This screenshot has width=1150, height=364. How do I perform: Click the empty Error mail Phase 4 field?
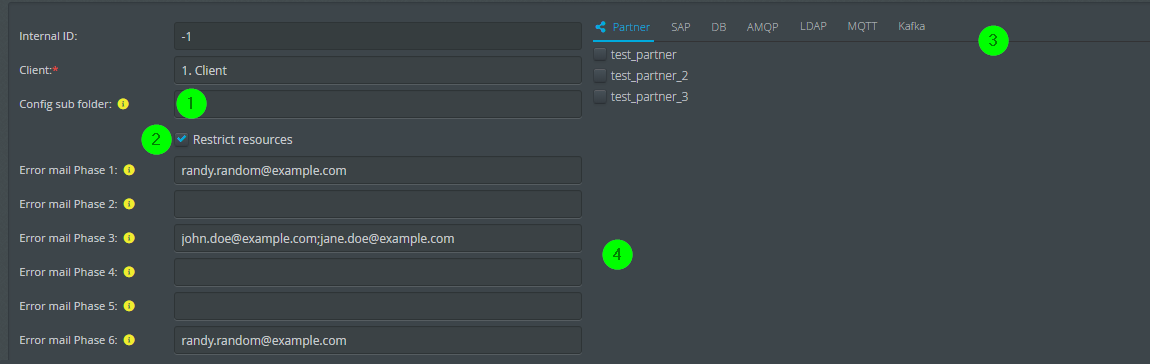click(378, 272)
